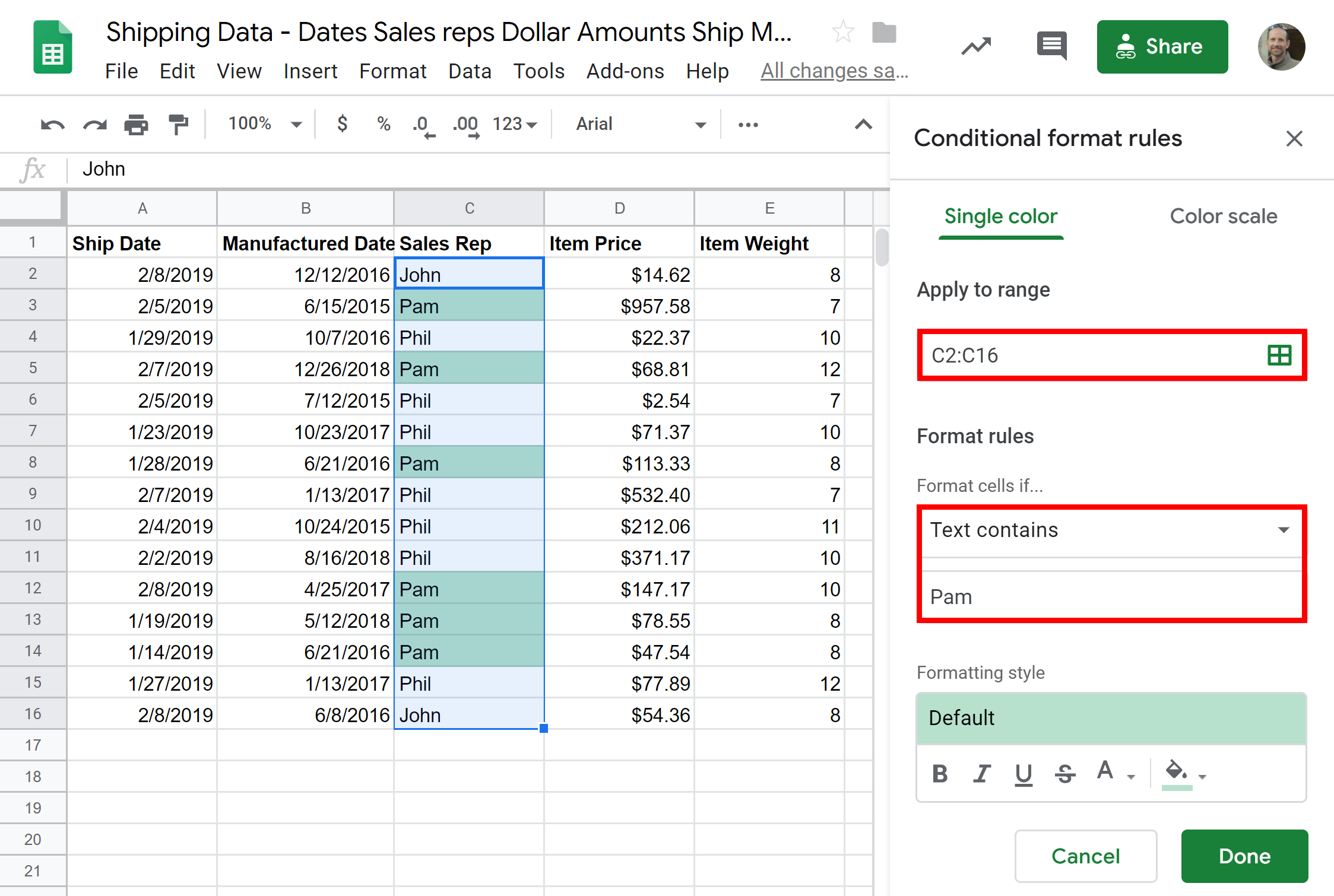Screen dimensions: 1334x896
Task: Open the View menu
Action: click(x=239, y=71)
